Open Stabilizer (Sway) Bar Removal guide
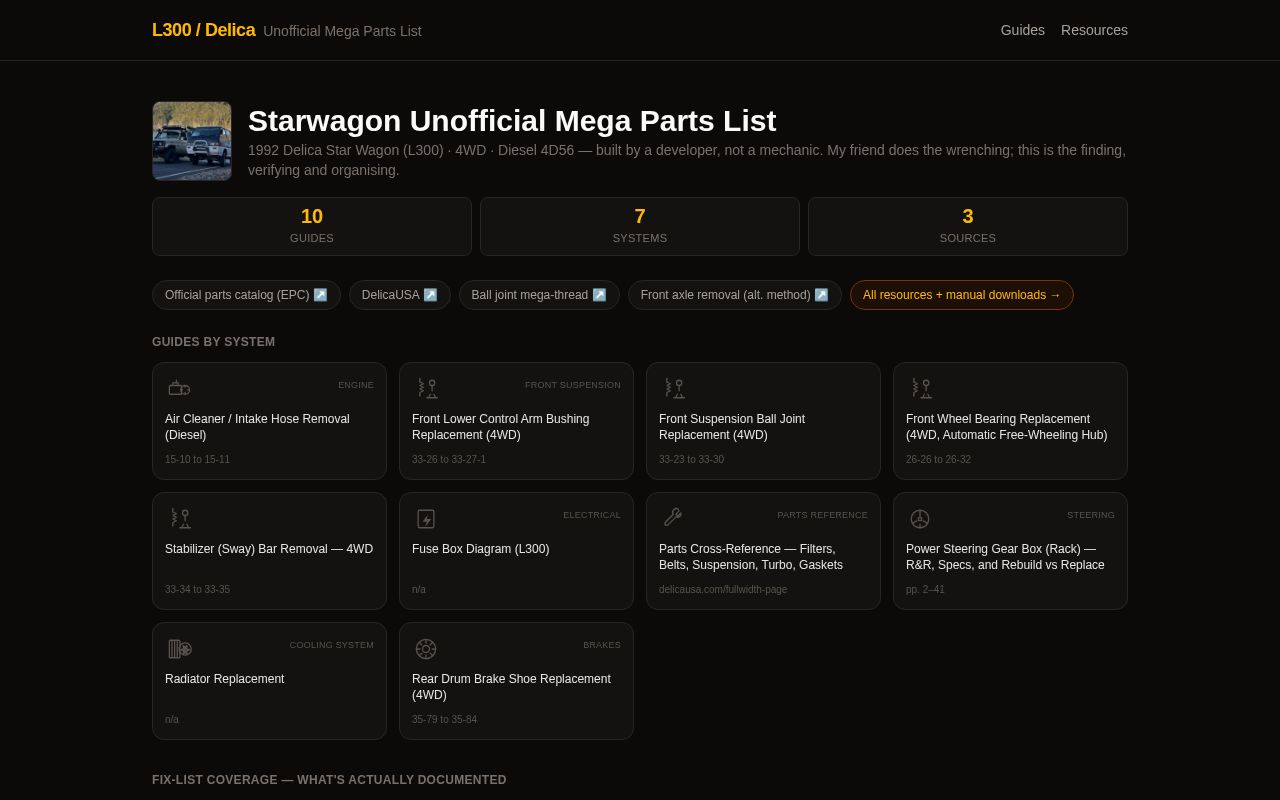 [x=269, y=549]
